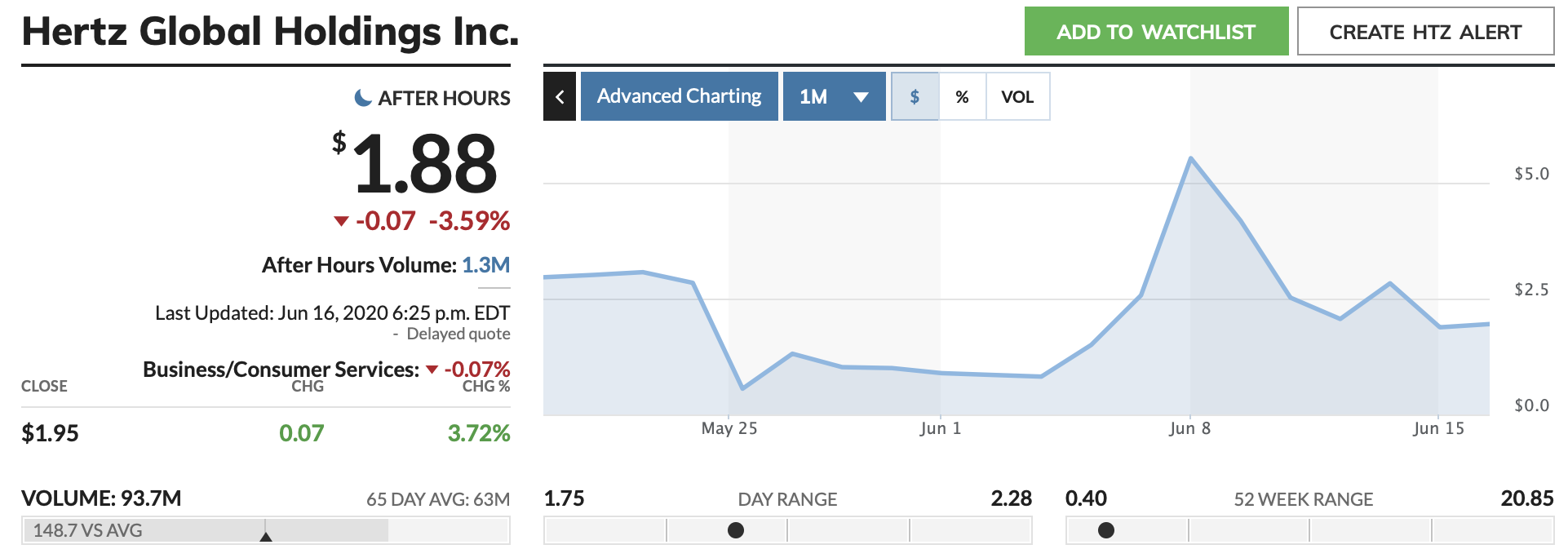Click the Jun 8 peak on chart

pos(1191,158)
